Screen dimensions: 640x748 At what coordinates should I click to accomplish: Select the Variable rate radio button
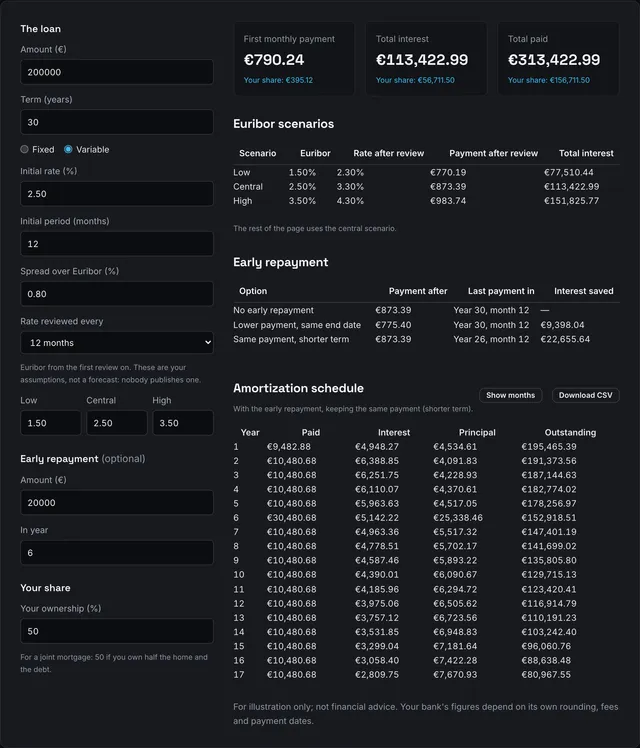(68, 149)
